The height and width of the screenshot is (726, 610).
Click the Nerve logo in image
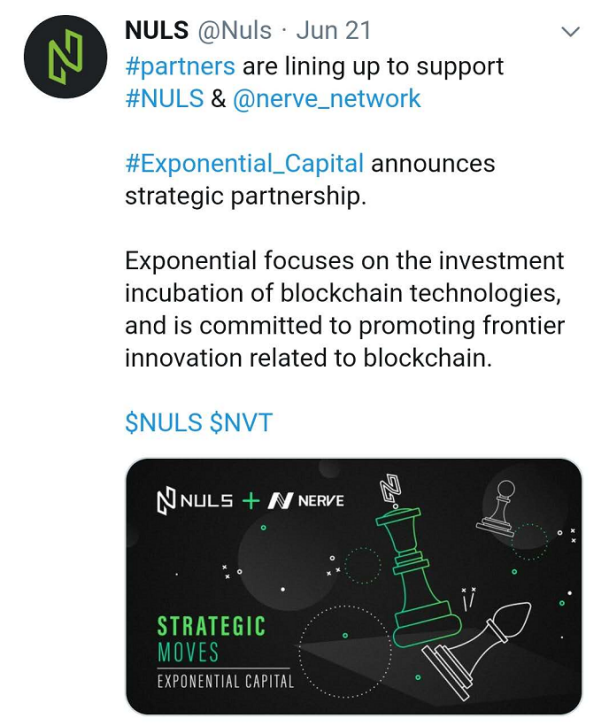(x=306, y=501)
